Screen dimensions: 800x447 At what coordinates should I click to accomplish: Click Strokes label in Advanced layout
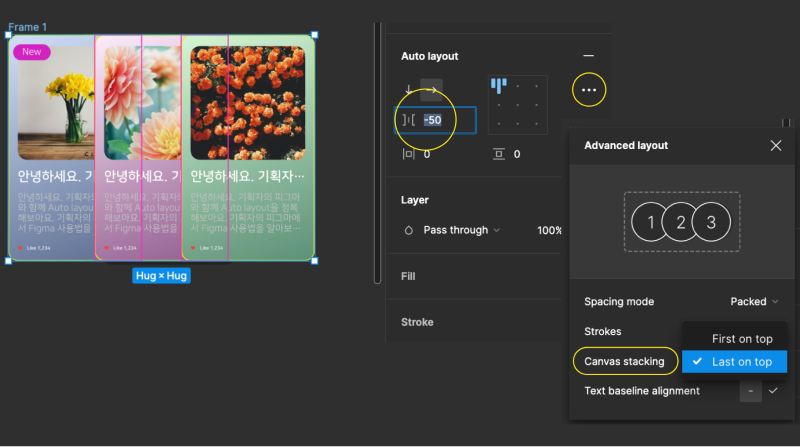[603, 331]
